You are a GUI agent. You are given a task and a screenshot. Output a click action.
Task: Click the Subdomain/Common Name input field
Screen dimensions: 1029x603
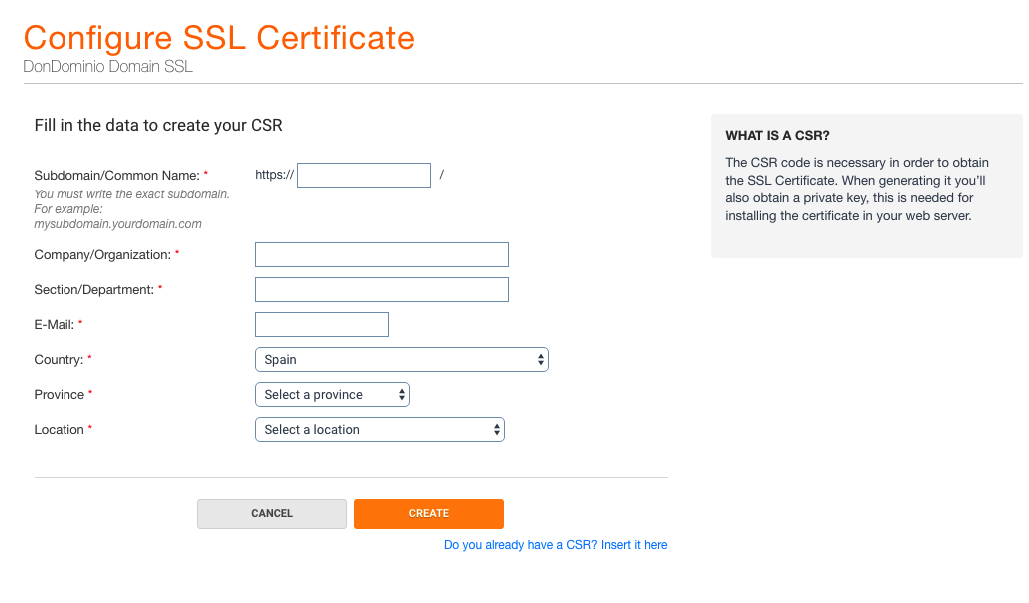[364, 175]
